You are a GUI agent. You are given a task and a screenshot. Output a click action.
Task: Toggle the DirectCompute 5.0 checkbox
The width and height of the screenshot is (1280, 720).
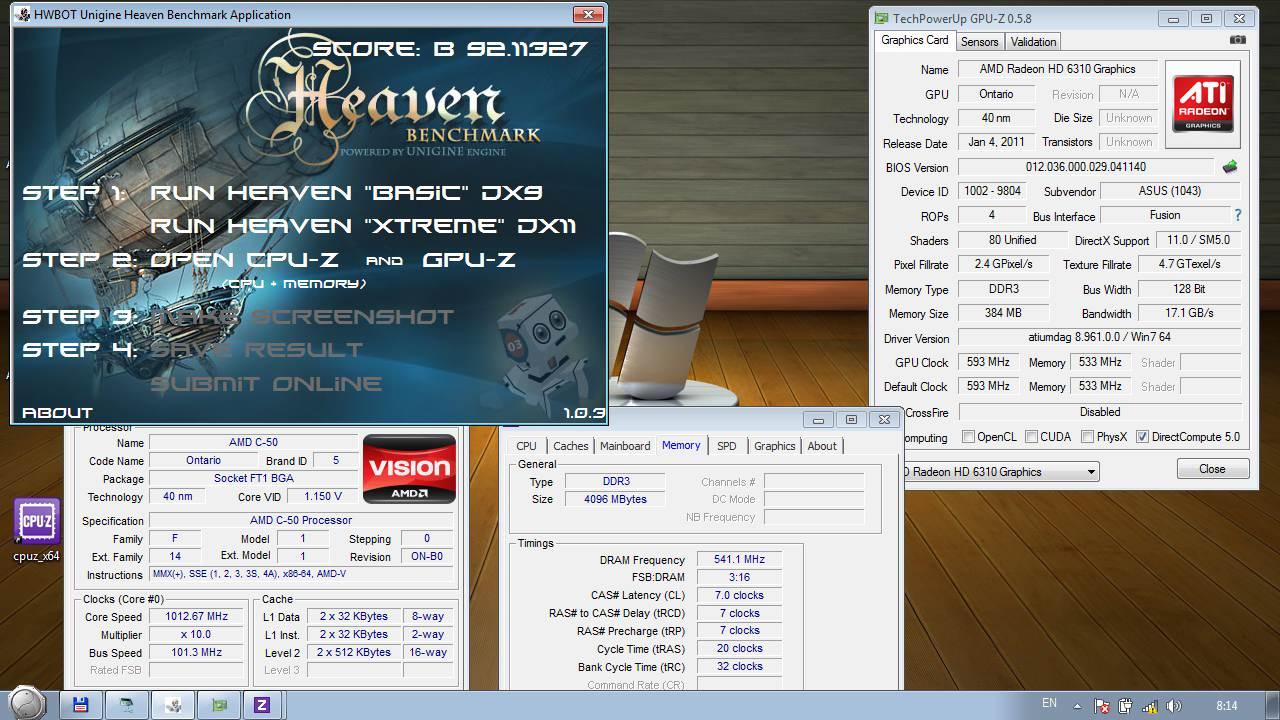point(1142,437)
